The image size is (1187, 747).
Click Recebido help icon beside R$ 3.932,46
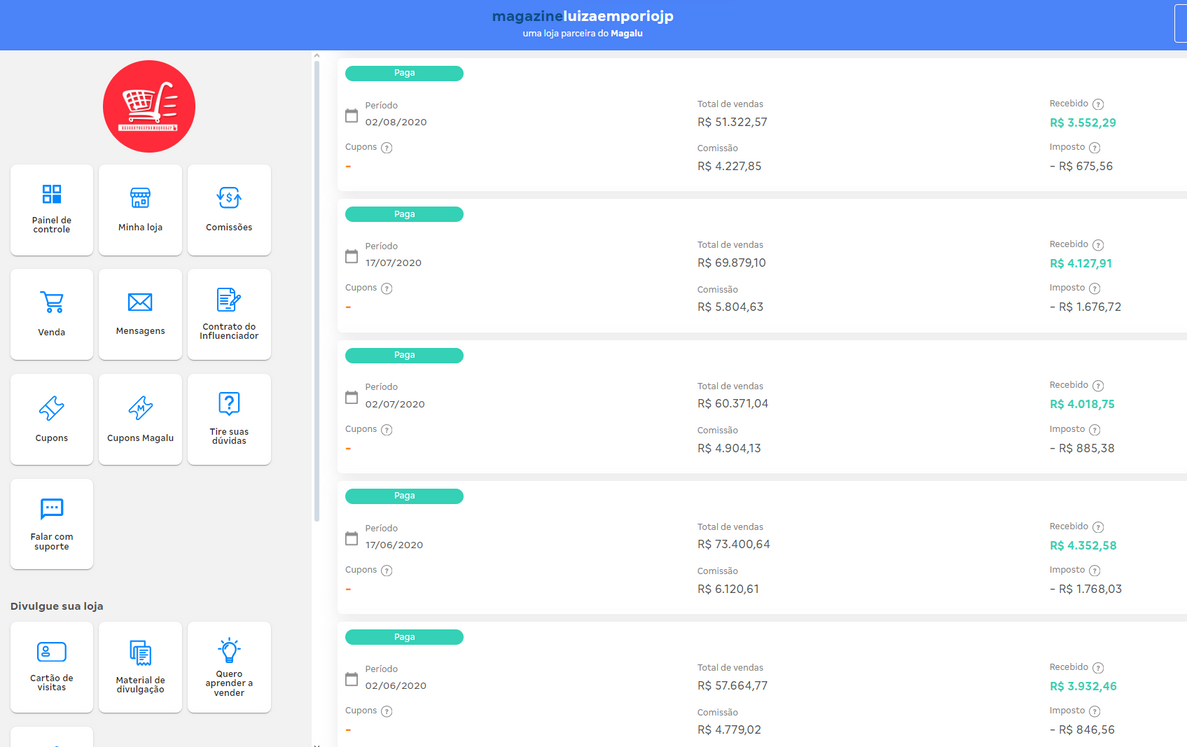[x=1098, y=668]
